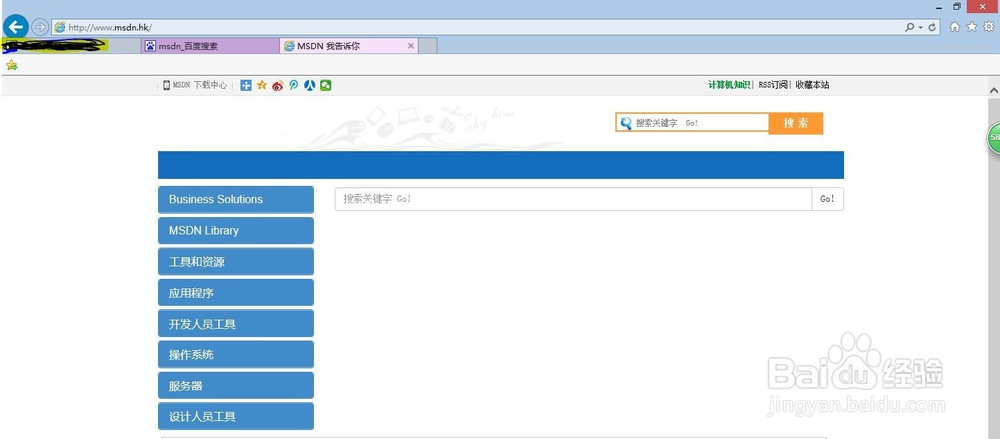The image size is (1000, 439).
Task: Open Favorites with the star icon
Action: click(x=972, y=27)
